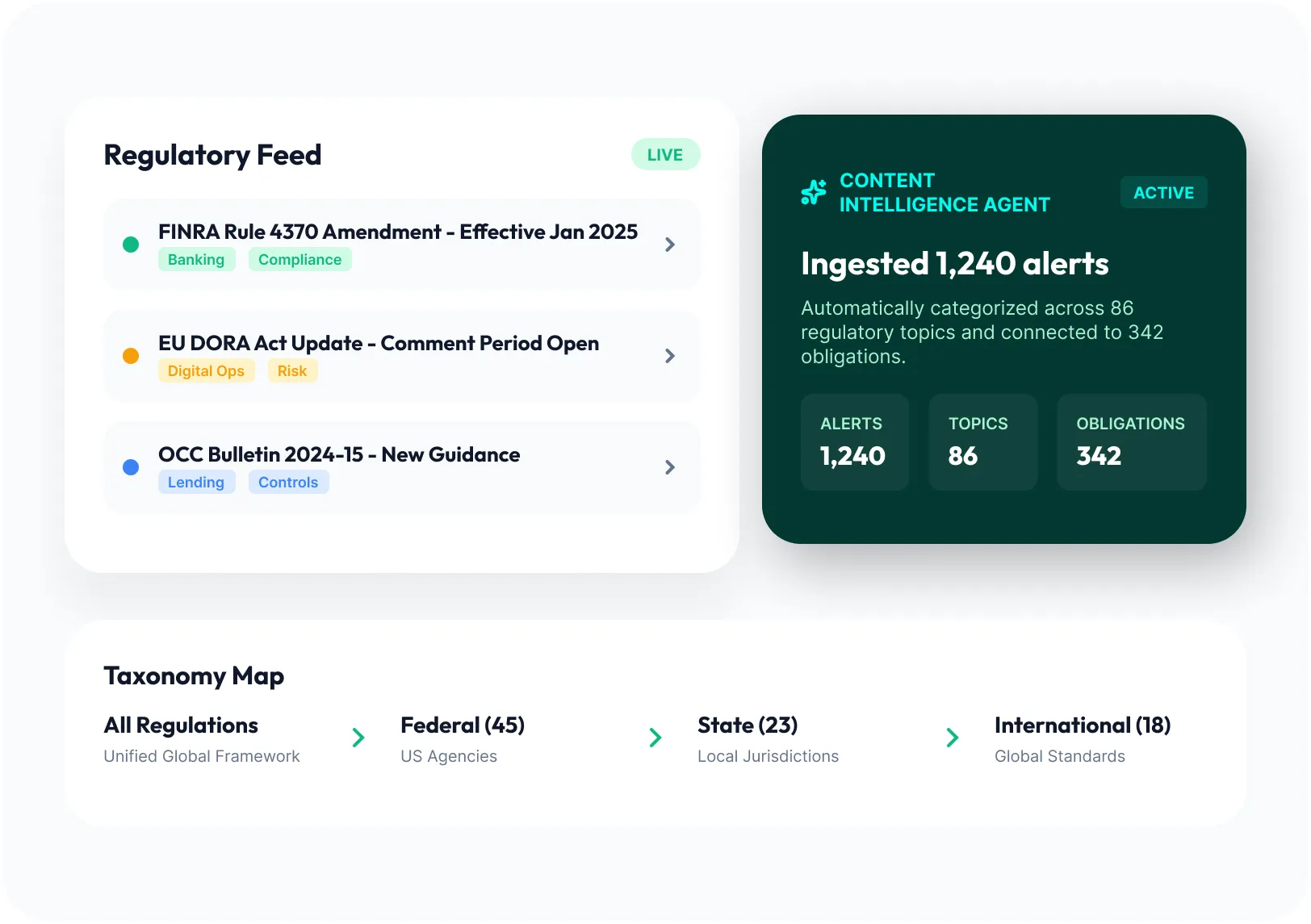Click 'US Agencies' subtitle

(449, 757)
